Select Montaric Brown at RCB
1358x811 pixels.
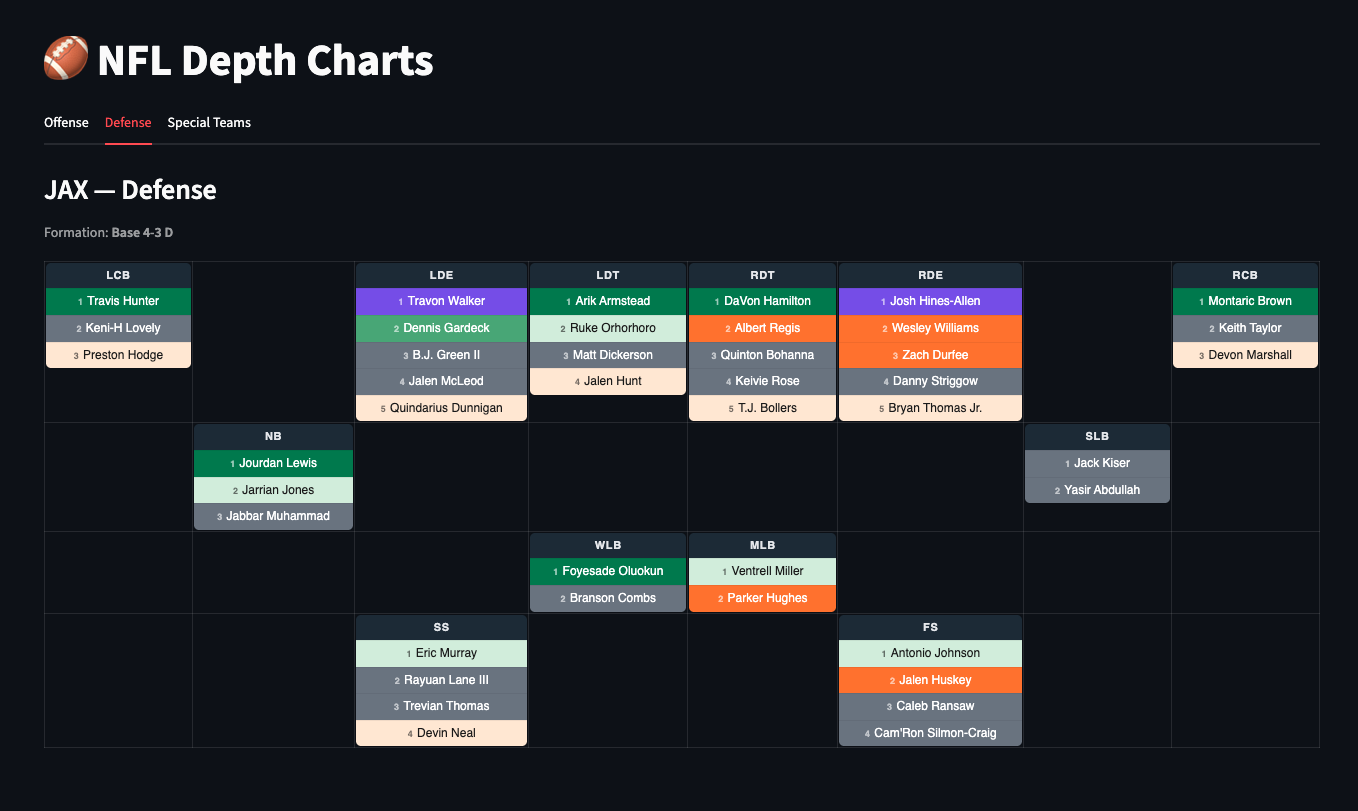[x=1245, y=301]
